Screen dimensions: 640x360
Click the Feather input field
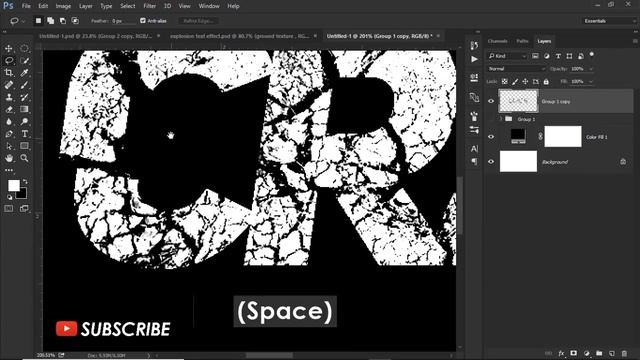pos(123,20)
